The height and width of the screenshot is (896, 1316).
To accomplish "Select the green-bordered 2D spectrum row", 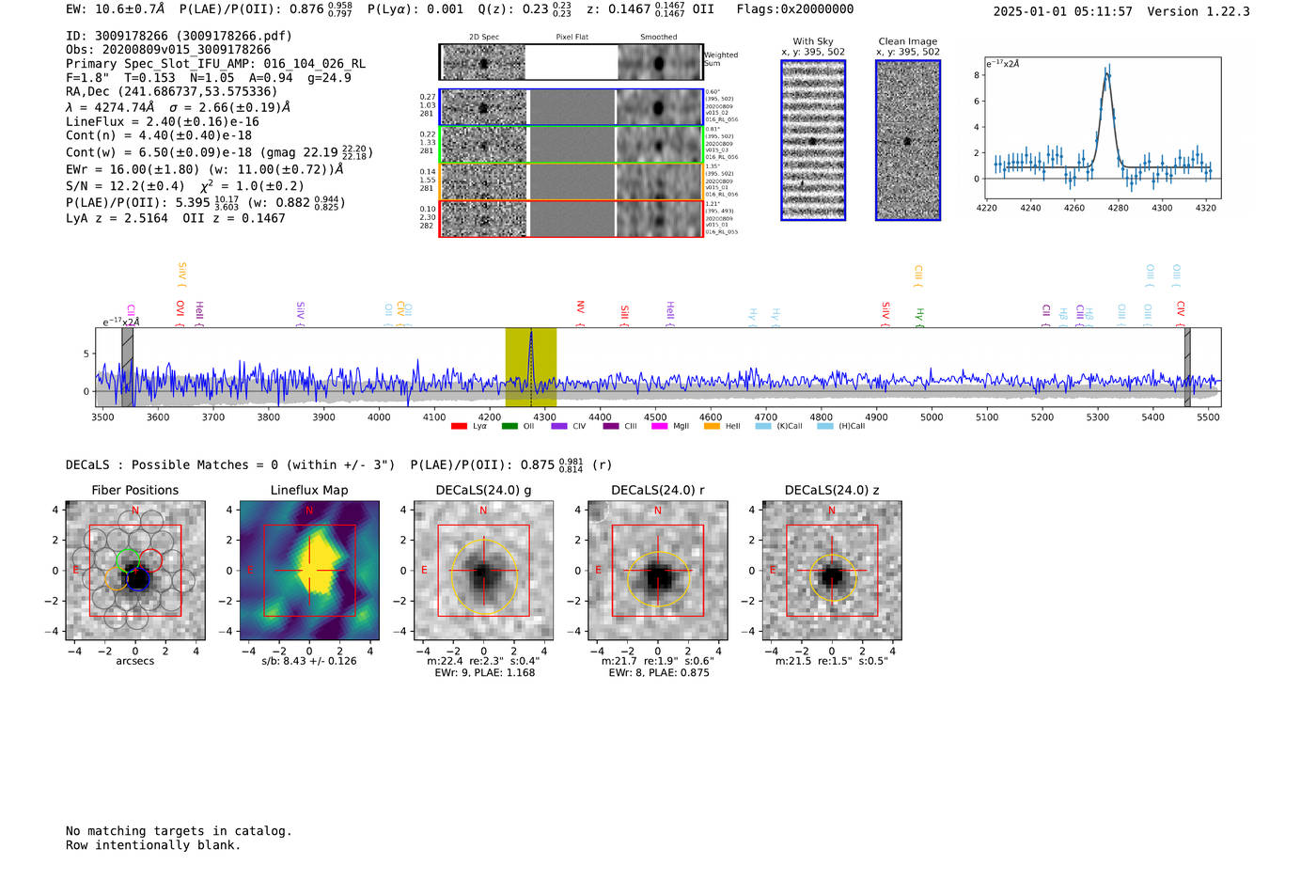I will pos(572,145).
